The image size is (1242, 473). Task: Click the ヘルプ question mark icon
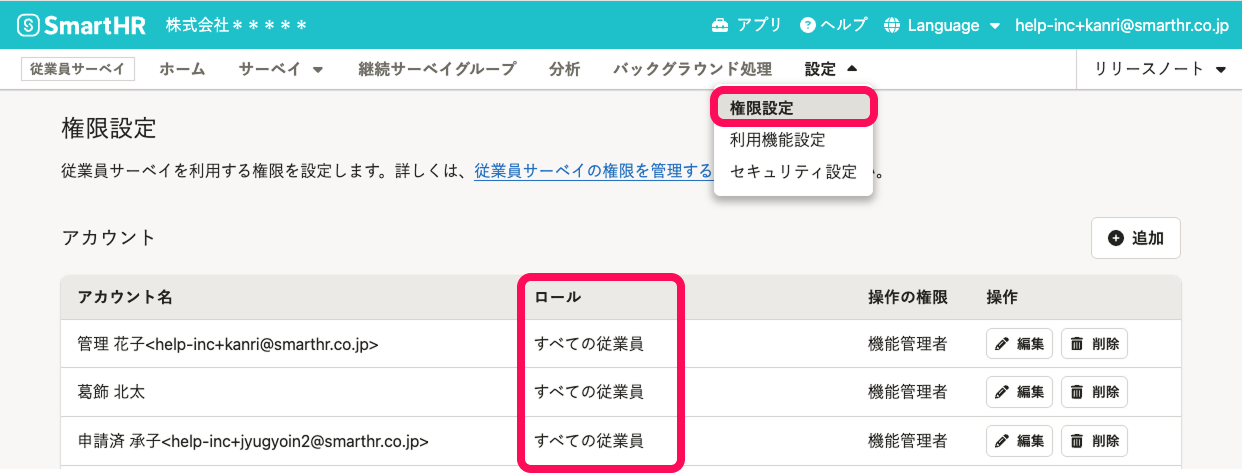pos(808,25)
